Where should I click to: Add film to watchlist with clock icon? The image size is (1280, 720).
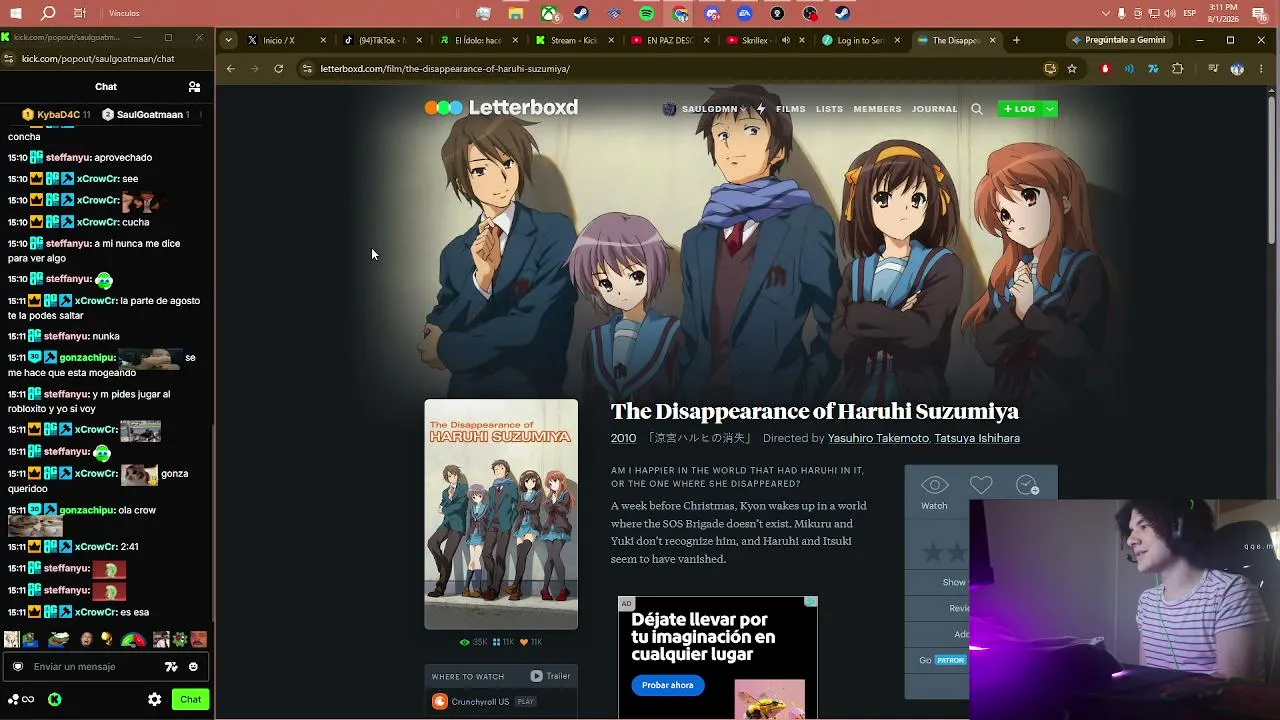(x=1027, y=485)
